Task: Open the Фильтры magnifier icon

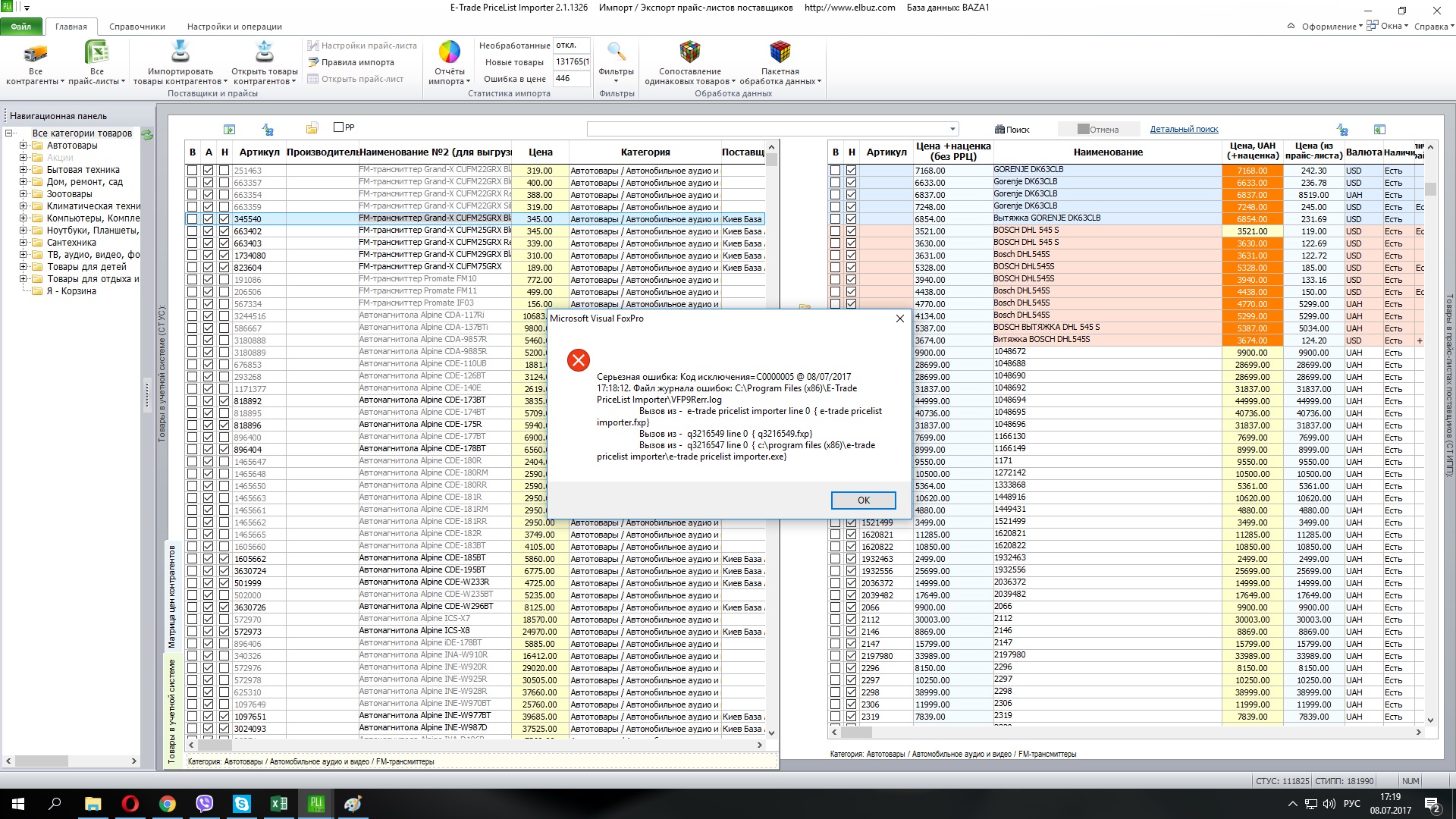Action: pyautogui.click(x=617, y=52)
